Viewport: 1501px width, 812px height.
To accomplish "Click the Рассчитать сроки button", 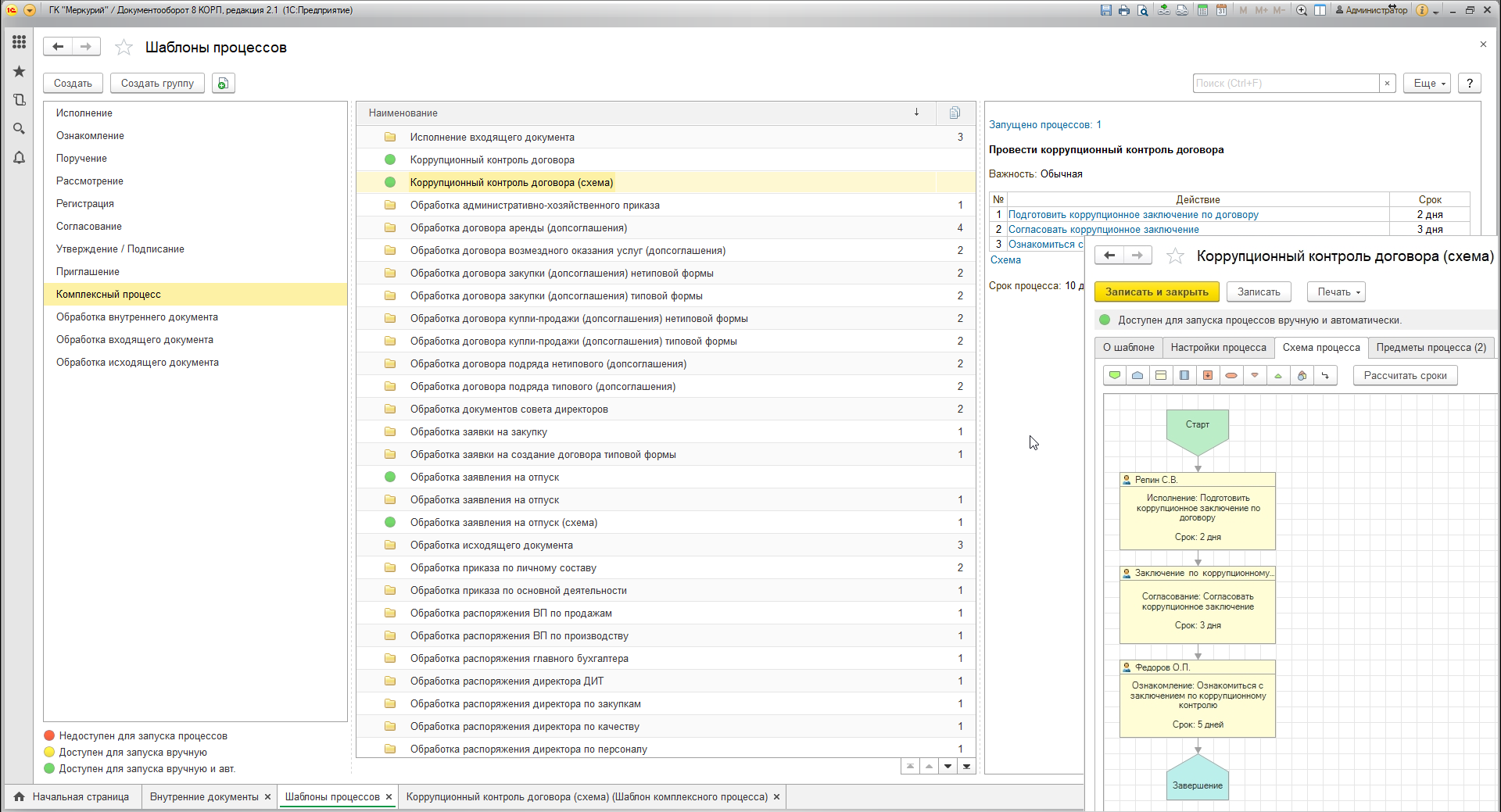I will [x=1406, y=376].
